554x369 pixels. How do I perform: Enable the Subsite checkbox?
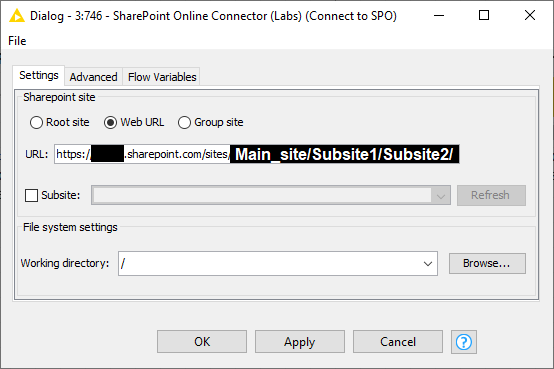31,195
